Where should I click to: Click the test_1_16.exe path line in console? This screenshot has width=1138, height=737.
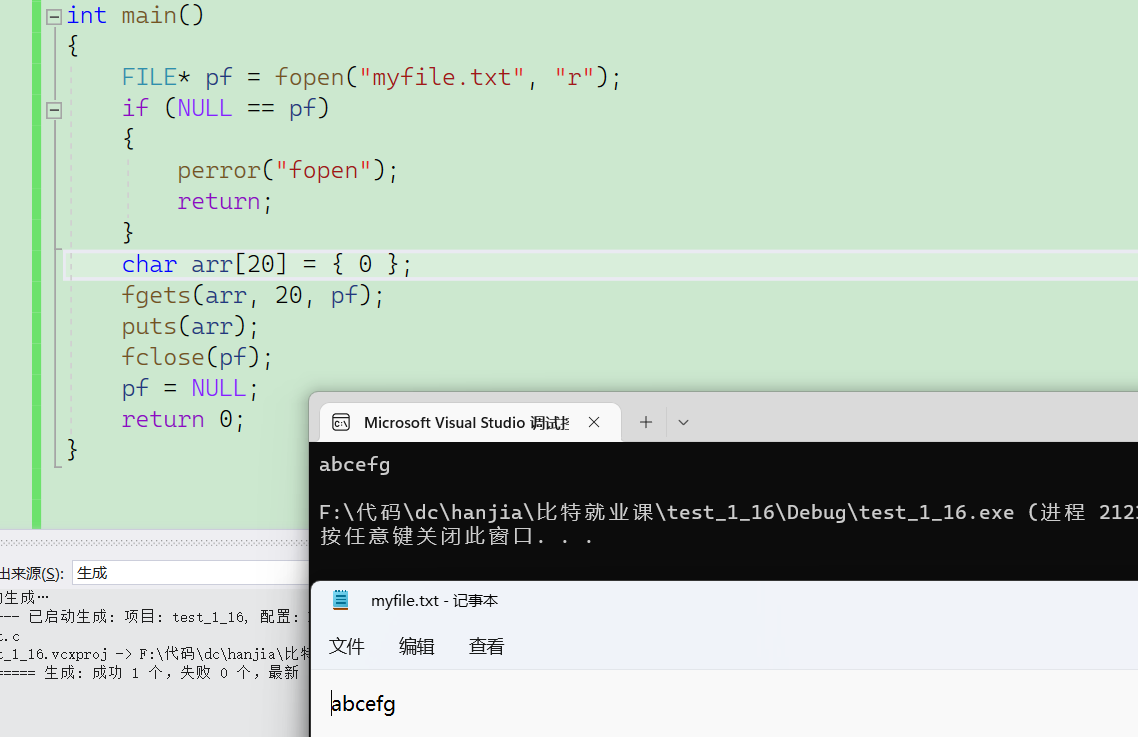(x=728, y=513)
